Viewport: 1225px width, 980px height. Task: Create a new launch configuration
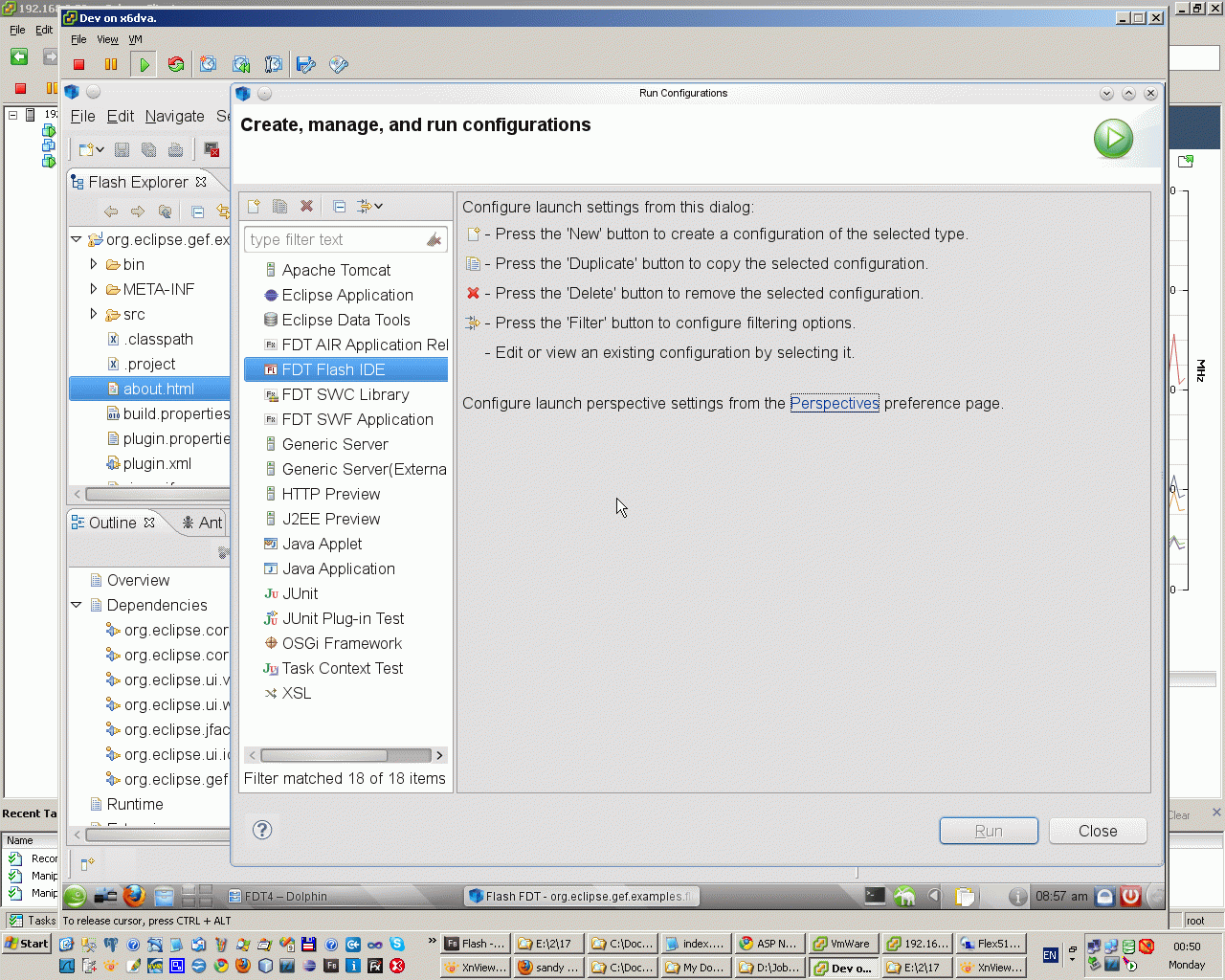tap(254, 206)
